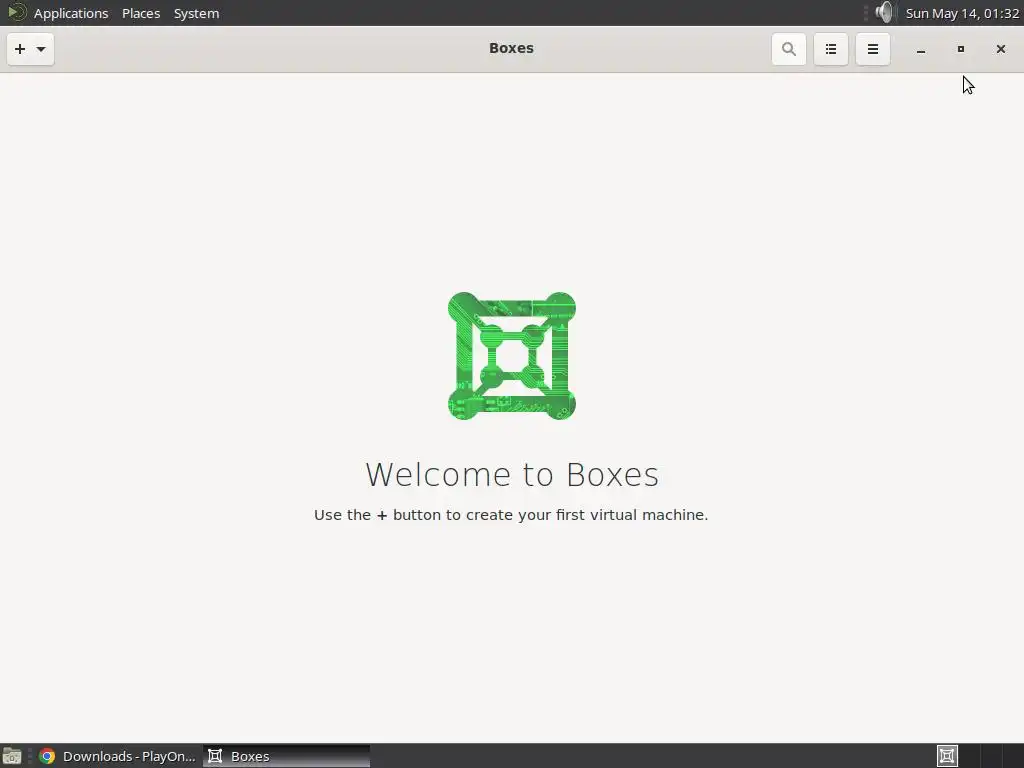
Task: Click the green Boxes logo
Action: pos(511,356)
